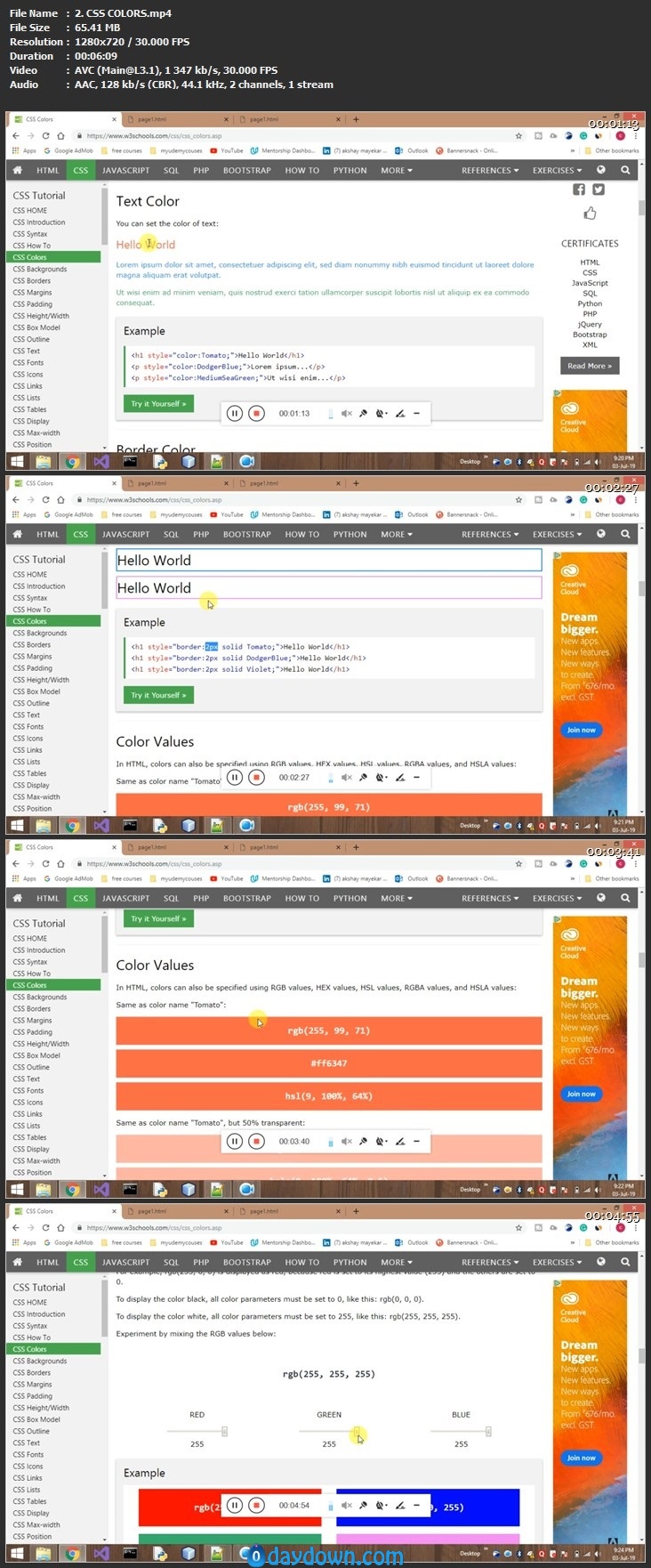
Task: Click the Facebook icon in the 00:01:13 frame
Action: [579, 190]
